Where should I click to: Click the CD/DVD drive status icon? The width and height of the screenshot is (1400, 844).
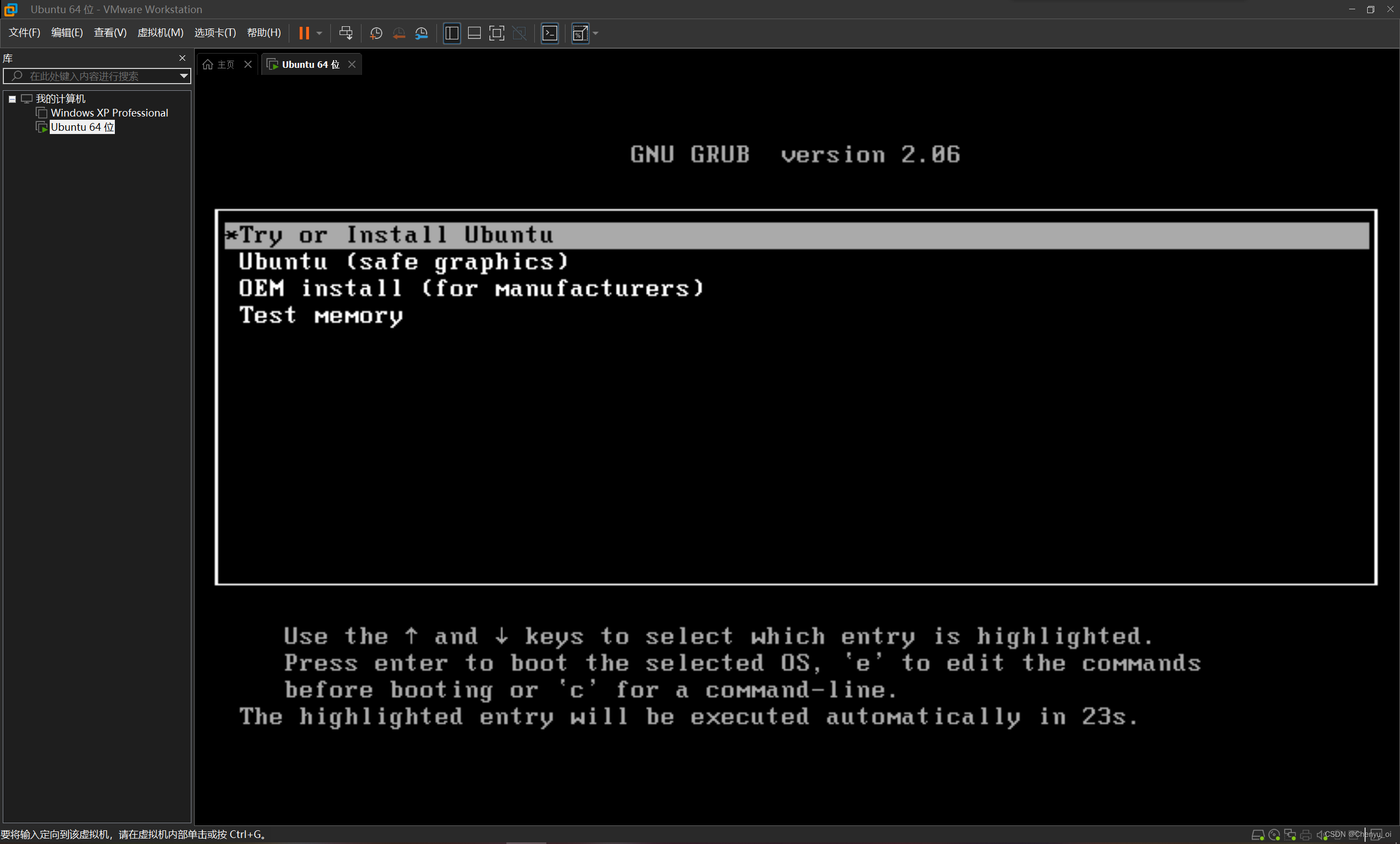[1274, 835]
